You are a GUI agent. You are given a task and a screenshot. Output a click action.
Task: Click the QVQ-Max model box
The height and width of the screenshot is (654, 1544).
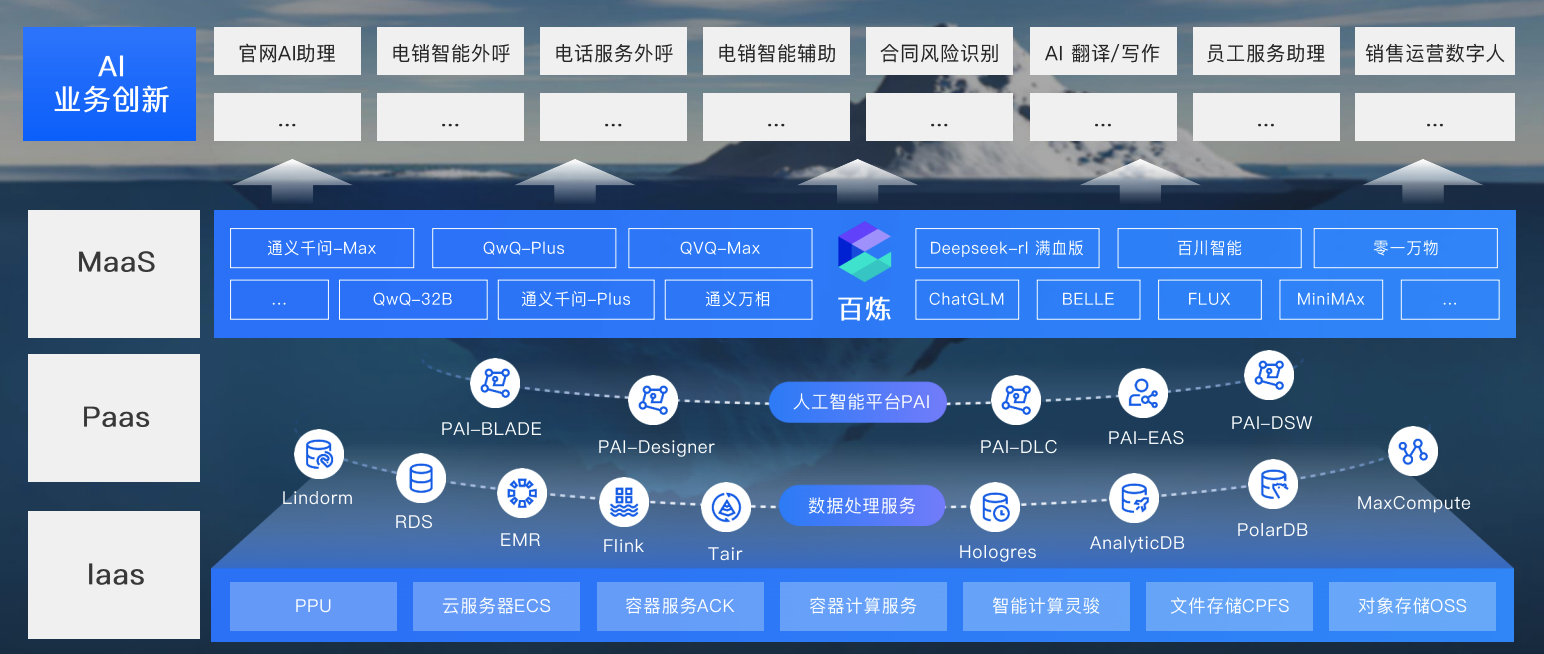(720, 248)
